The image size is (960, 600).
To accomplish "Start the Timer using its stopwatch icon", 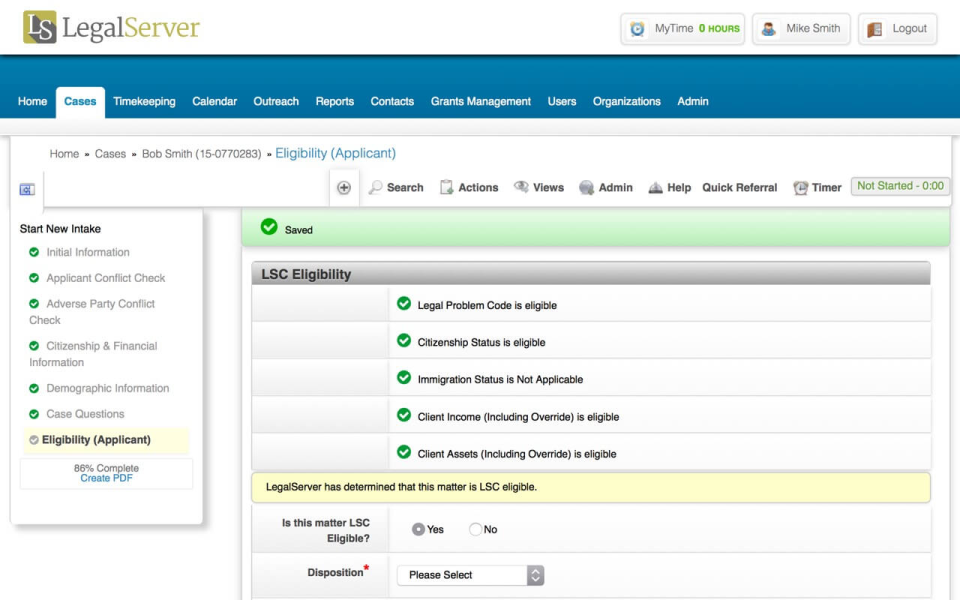I will [799, 187].
